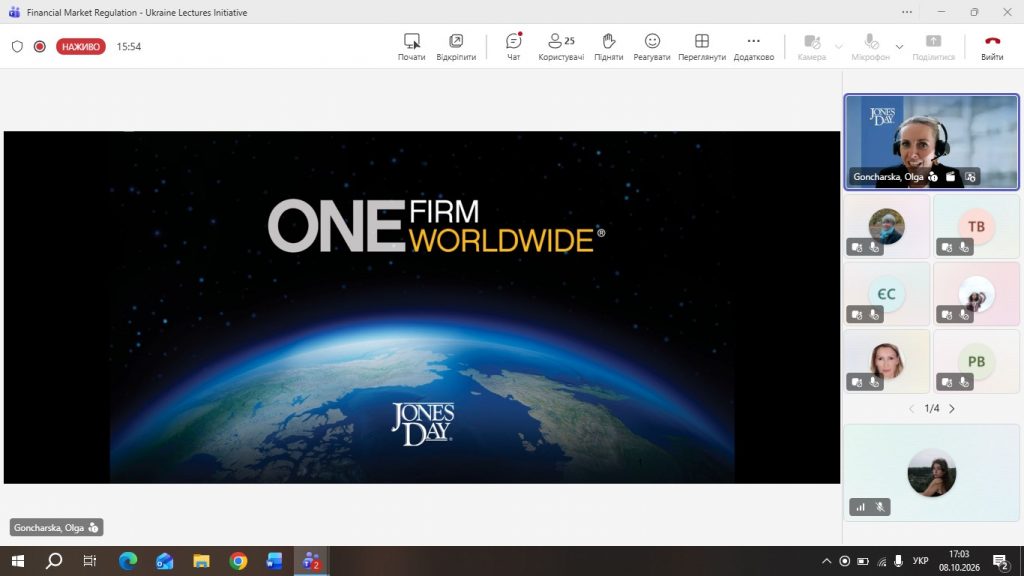The height and width of the screenshot is (576, 1024).
Task: Click the Почати toolbar button
Action: coord(411,47)
